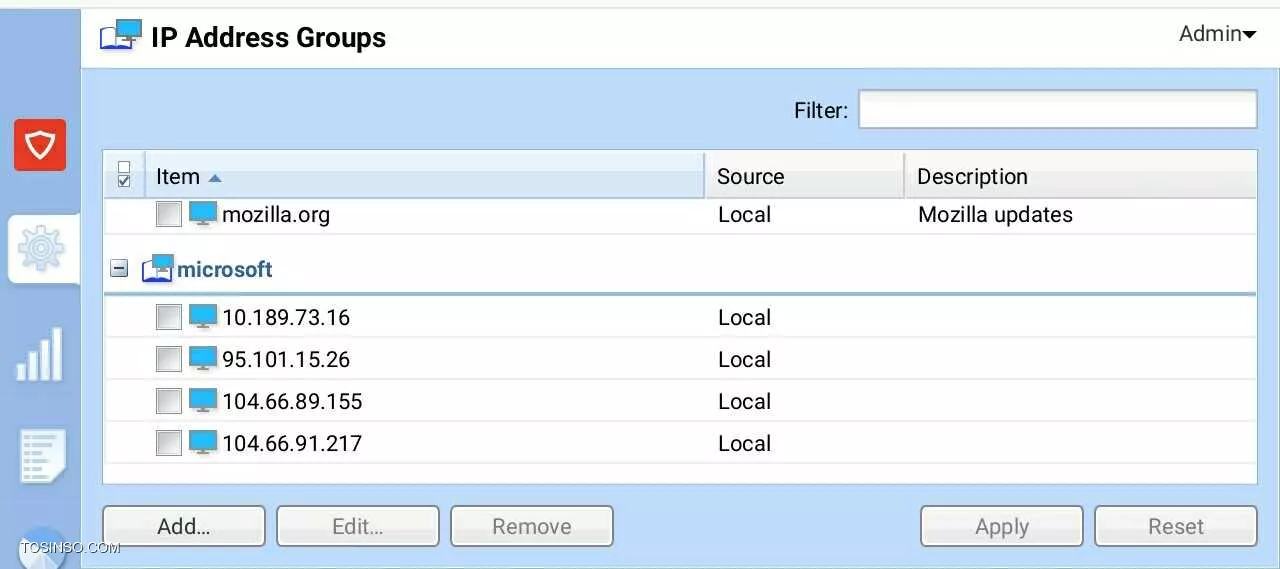The image size is (1280, 569).
Task: Click computer icon beside mozilla.org
Action: [x=203, y=214]
